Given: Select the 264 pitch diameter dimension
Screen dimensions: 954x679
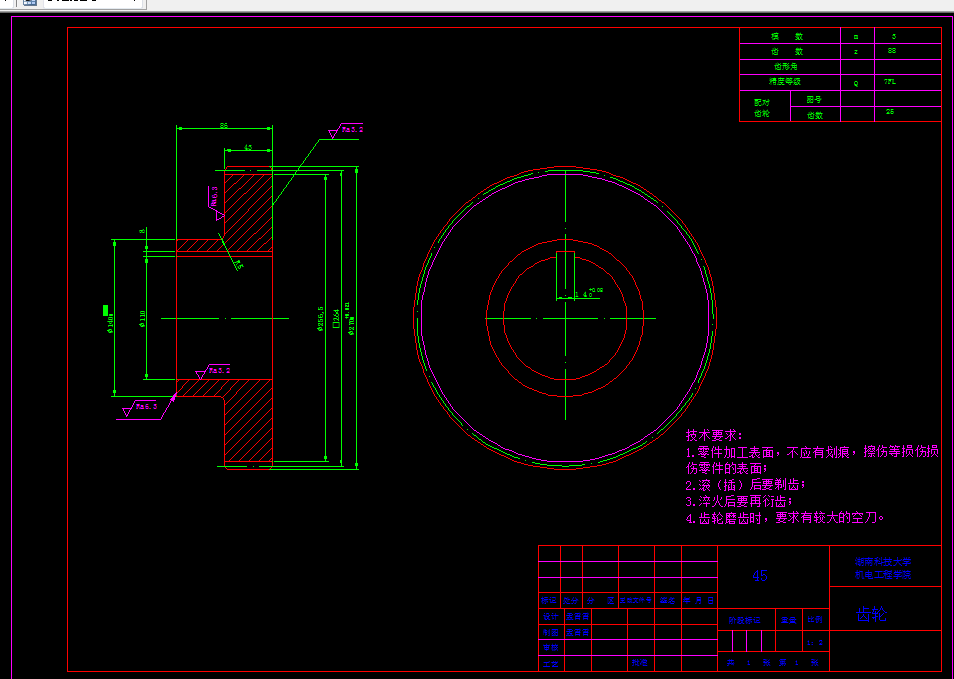Looking at the screenshot, I should pos(336,318).
